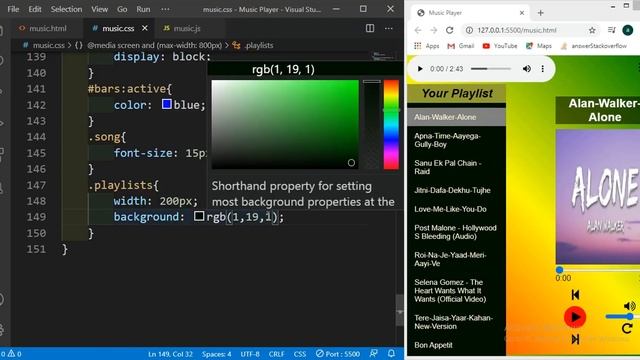This screenshot has width=640, height=360.
Task: Change encoding via UTF-8 status item
Action: pyautogui.click(x=250, y=354)
